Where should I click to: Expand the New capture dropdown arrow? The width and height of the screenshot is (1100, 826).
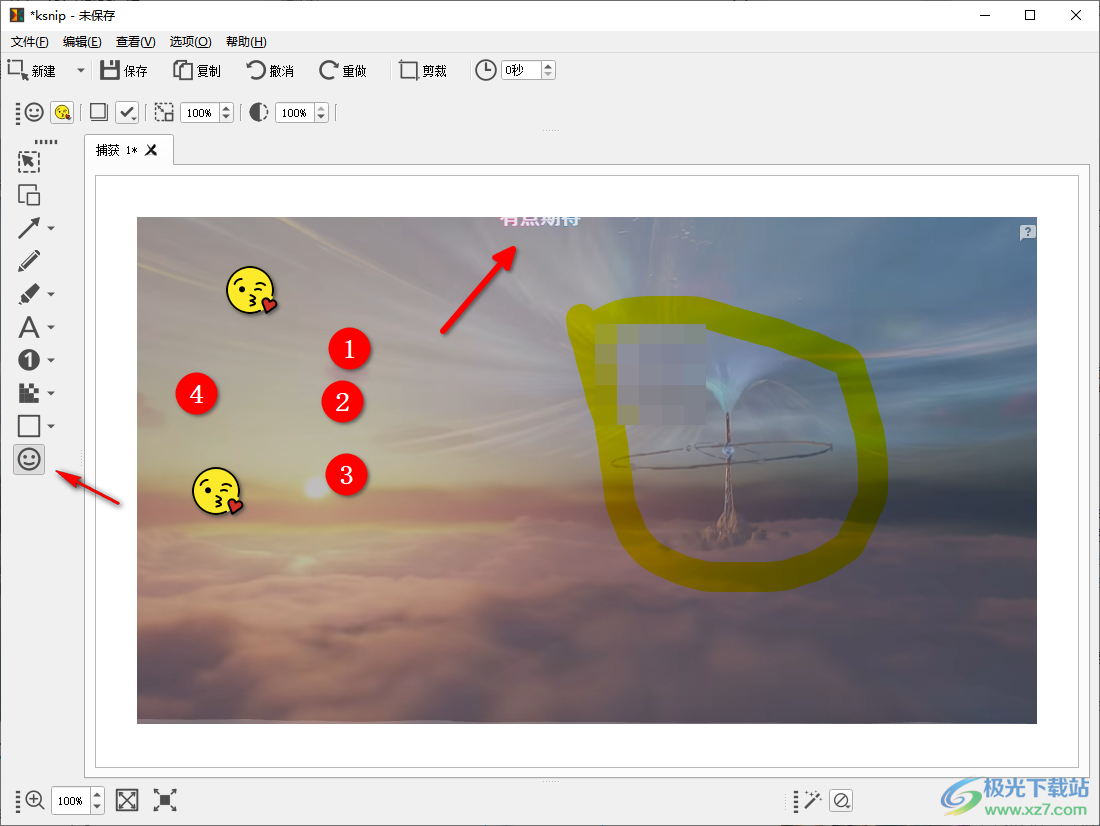point(81,71)
